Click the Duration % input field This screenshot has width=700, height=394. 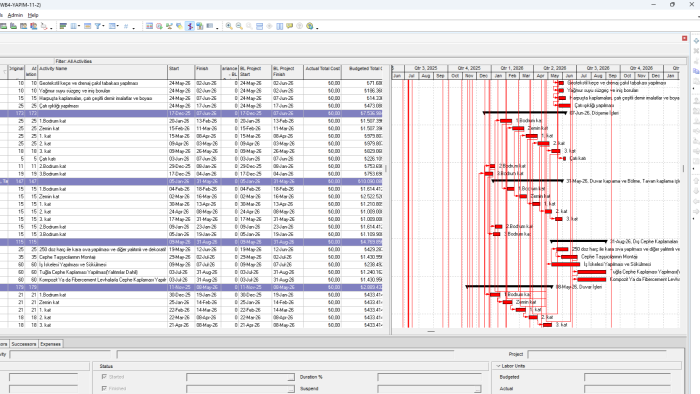coord(429,377)
